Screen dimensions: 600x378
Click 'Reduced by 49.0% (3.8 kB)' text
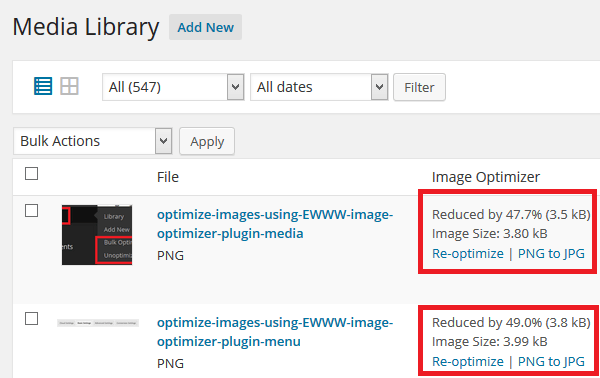tap(511, 323)
